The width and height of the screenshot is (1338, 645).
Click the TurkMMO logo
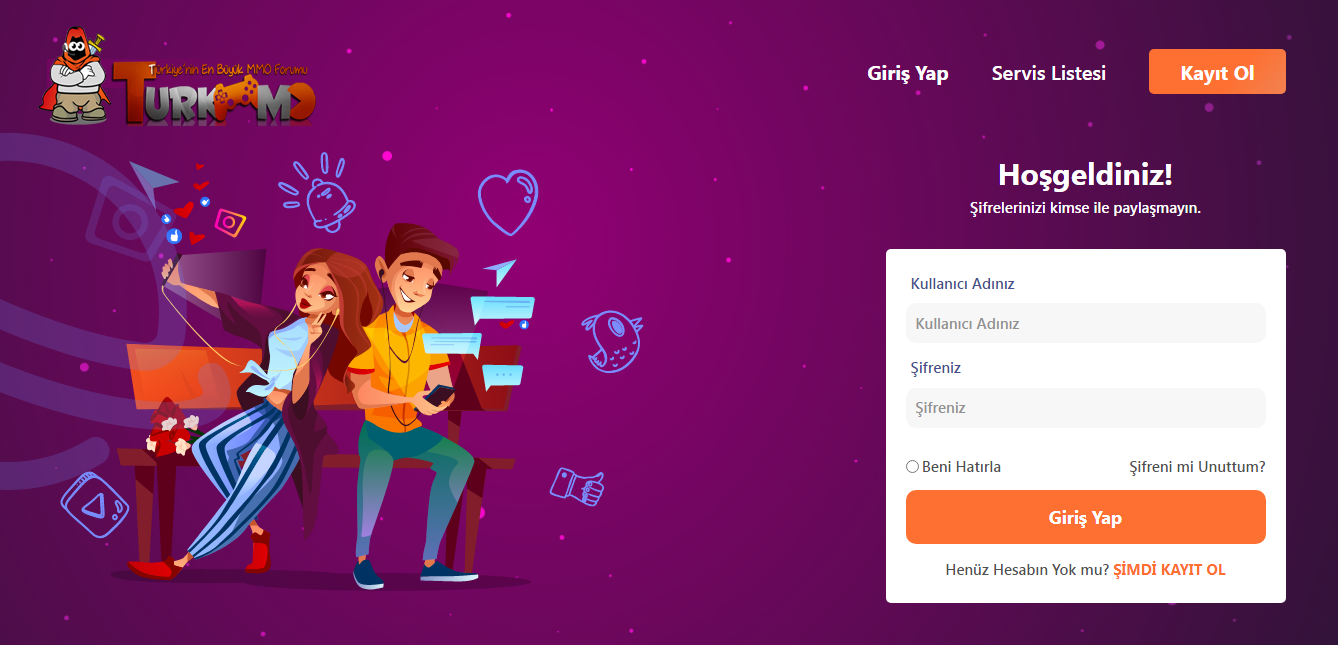coord(179,76)
